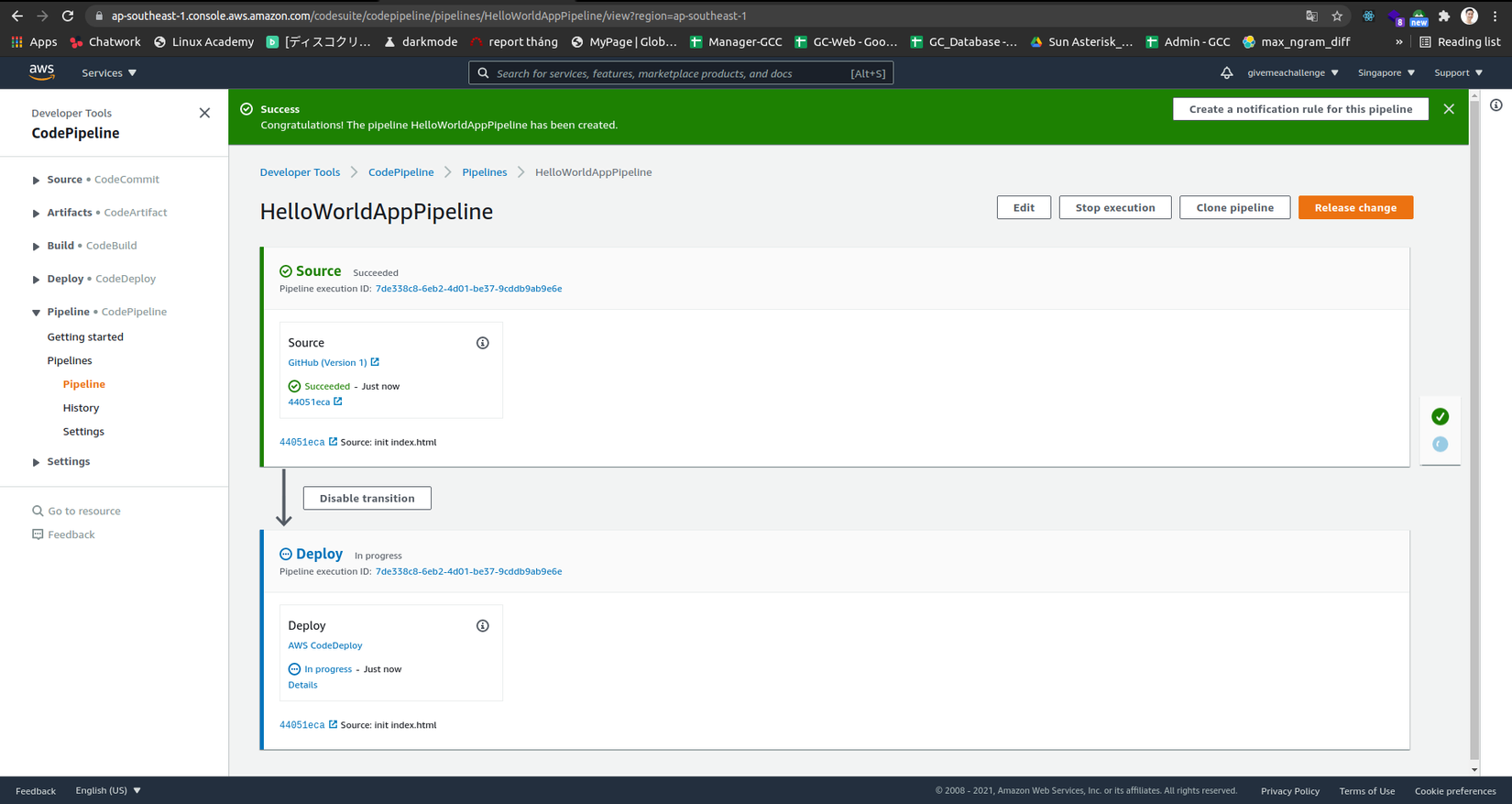Click the Source action info icon
The image size is (1512, 804).
[483, 343]
